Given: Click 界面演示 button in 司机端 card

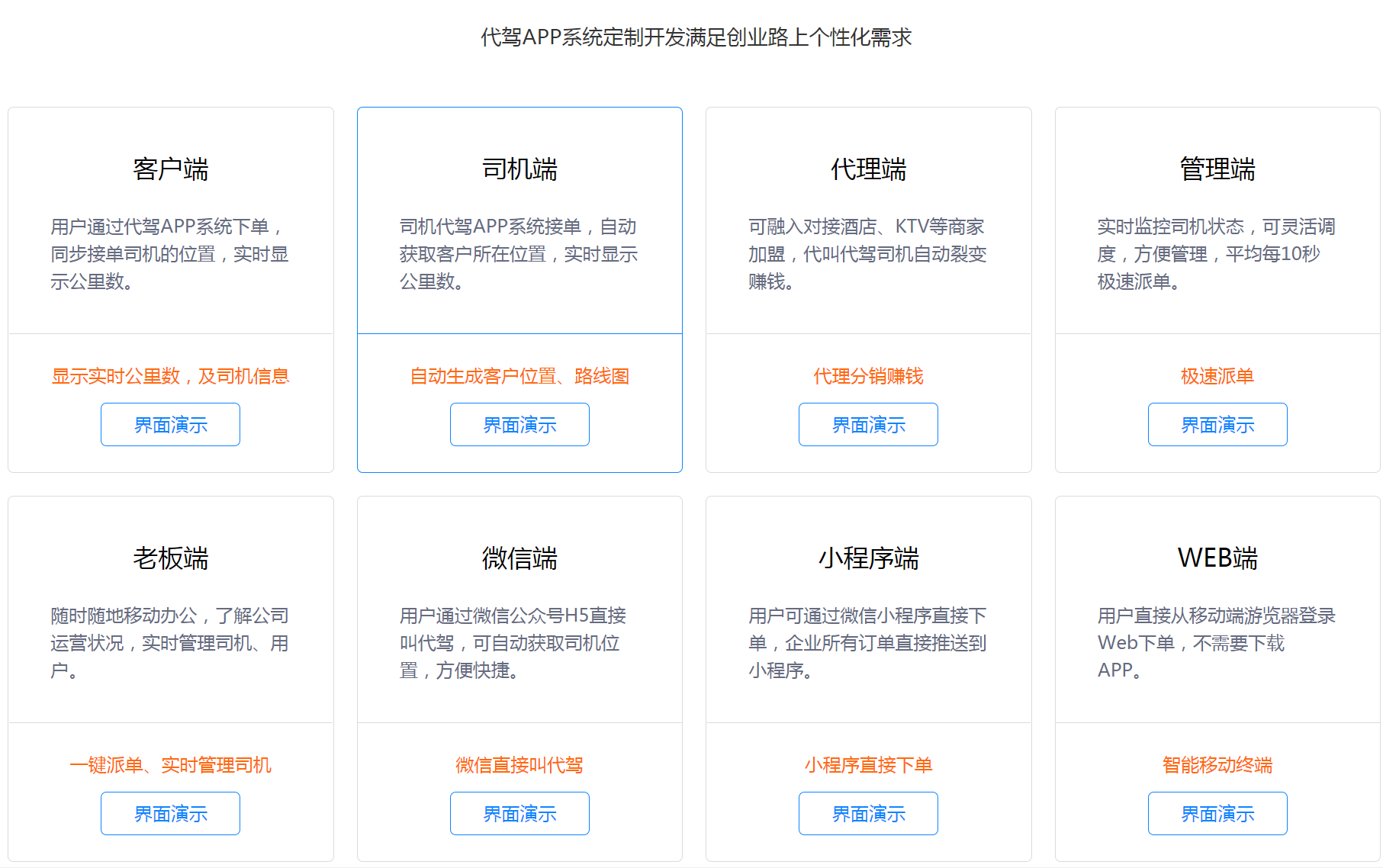Looking at the screenshot, I should click(519, 424).
